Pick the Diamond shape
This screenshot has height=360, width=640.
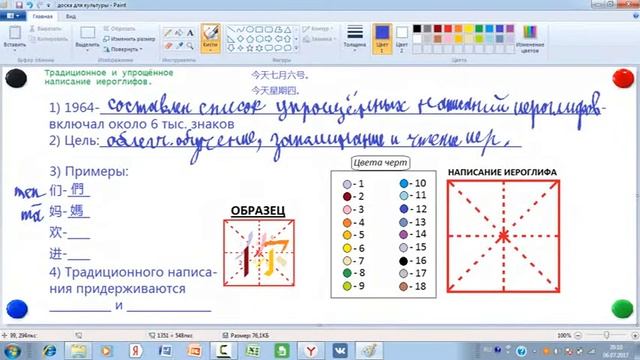tap(240, 39)
